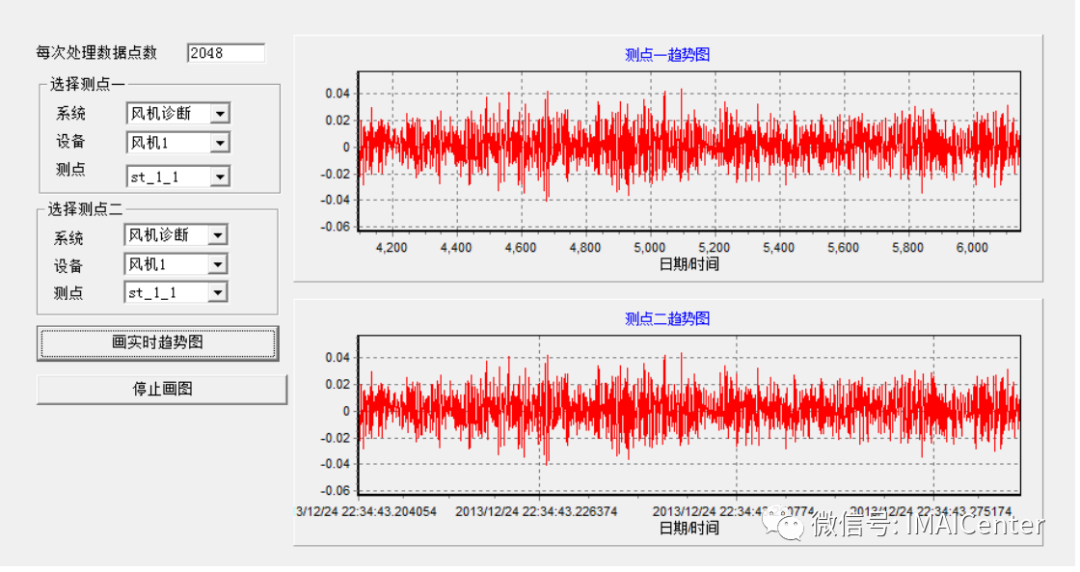Click the 测点一趋势图 chart title
The width and height of the screenshot is (1080, 572).
[x=667, y=55]
